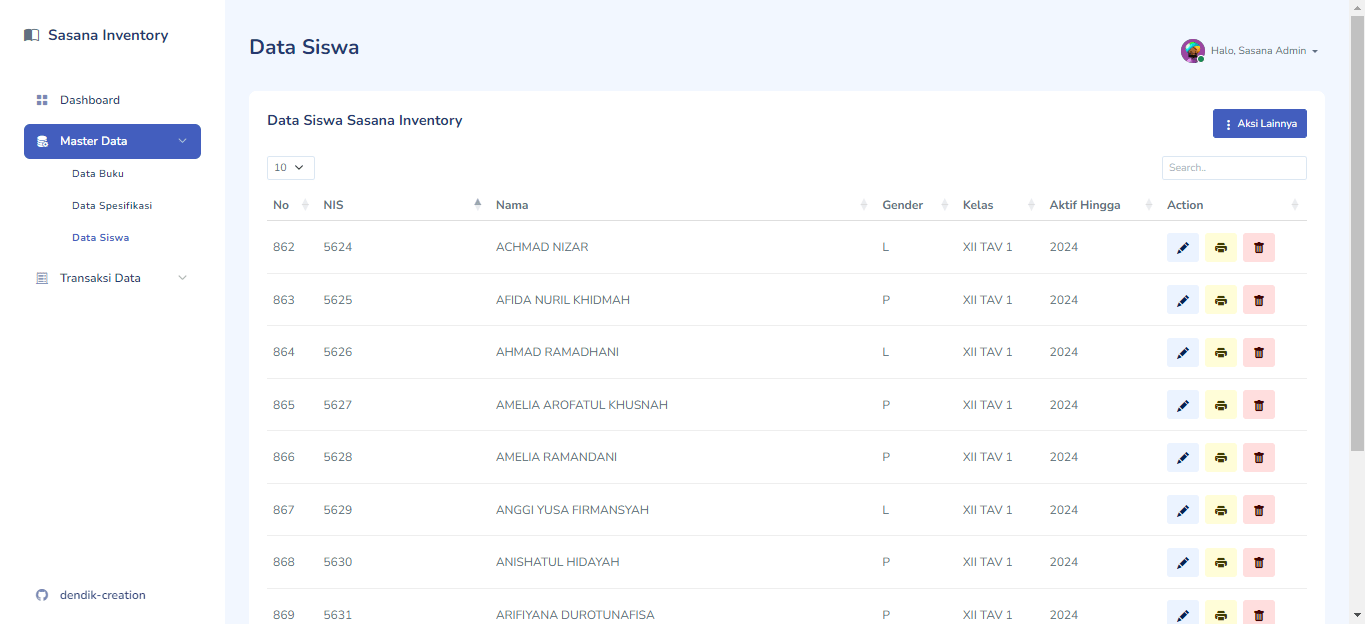Print AFIDA NURIL KHIDMAH row
The height and width of the screenshot is (624, 1365).
pyautogui.click(x=1221, y=300)
